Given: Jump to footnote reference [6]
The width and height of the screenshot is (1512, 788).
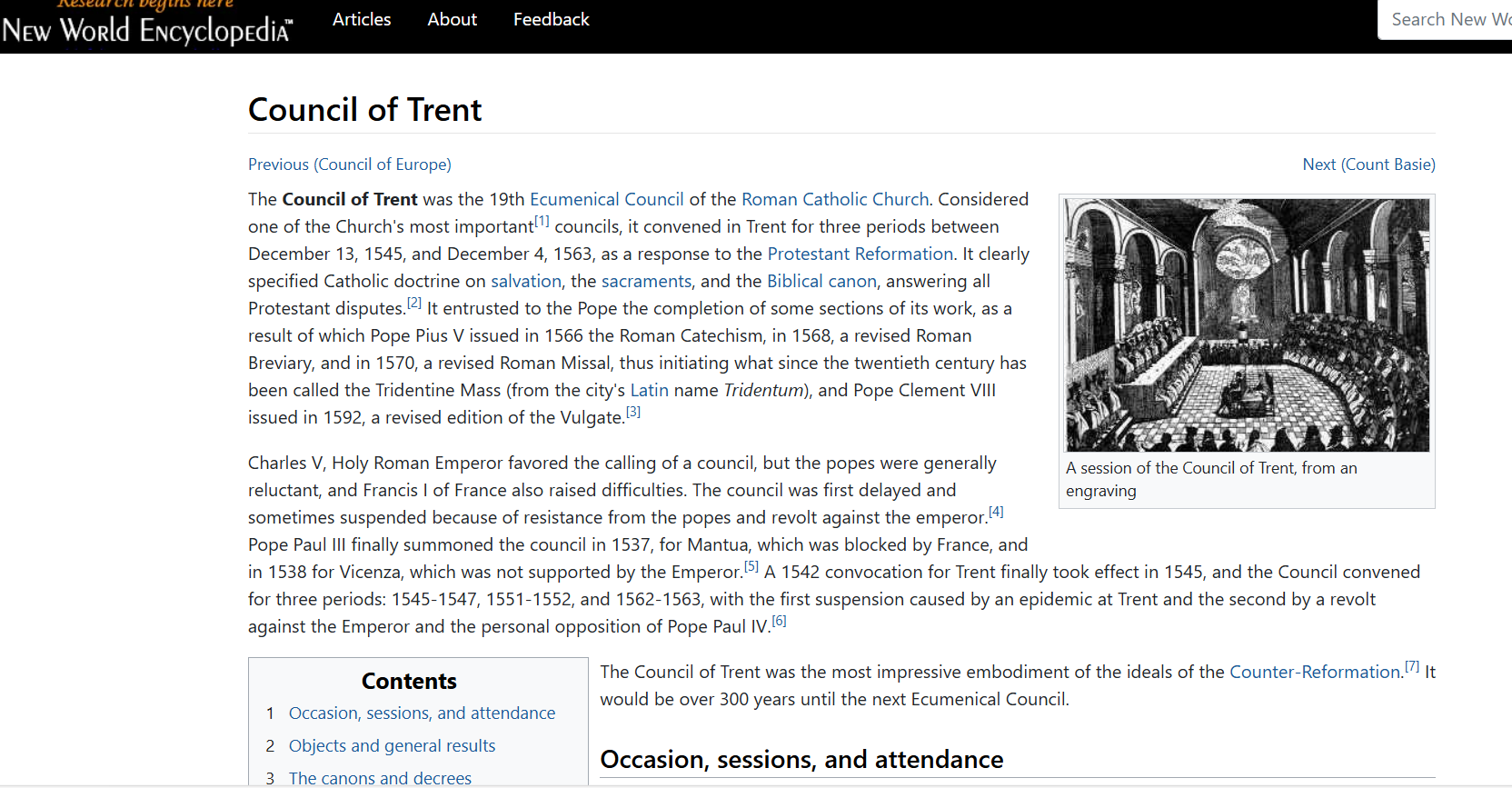Looking at the screenshot, I should pos(779,621).
